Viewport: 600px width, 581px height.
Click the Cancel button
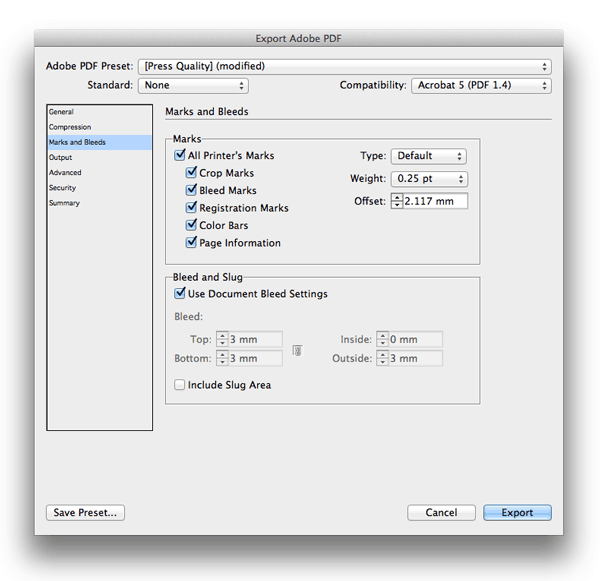(441, 512)
